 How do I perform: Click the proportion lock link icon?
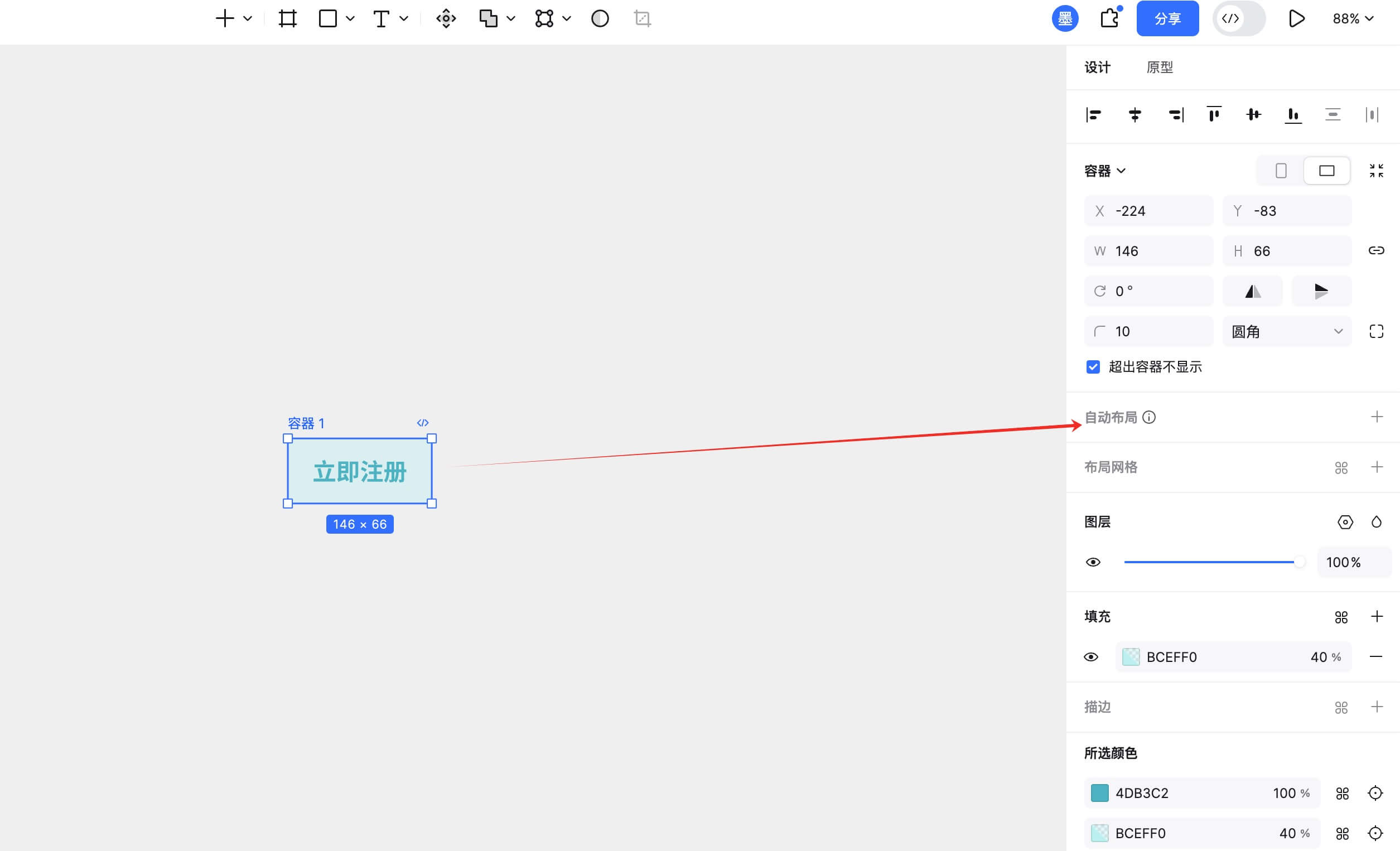[x=1375, y=250]
